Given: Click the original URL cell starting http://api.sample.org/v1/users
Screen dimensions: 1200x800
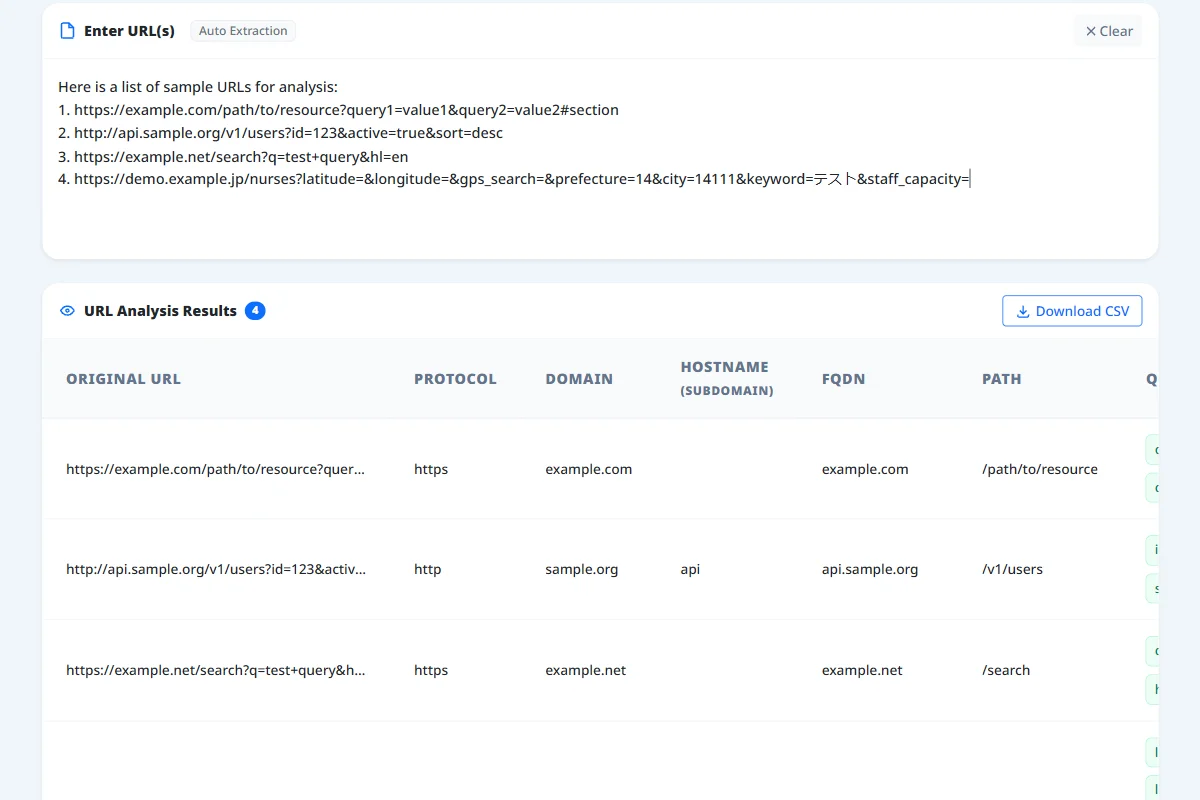Looking at the screenshot, I should coord(216,569).
